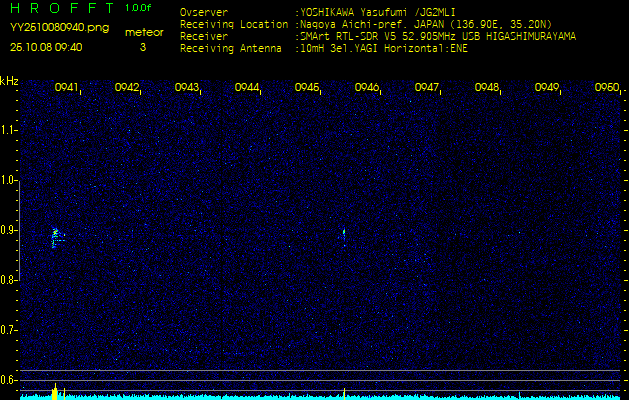The image size is (629, 400).
Task: Click the 'meteor' count label
Action: [144, 32]
